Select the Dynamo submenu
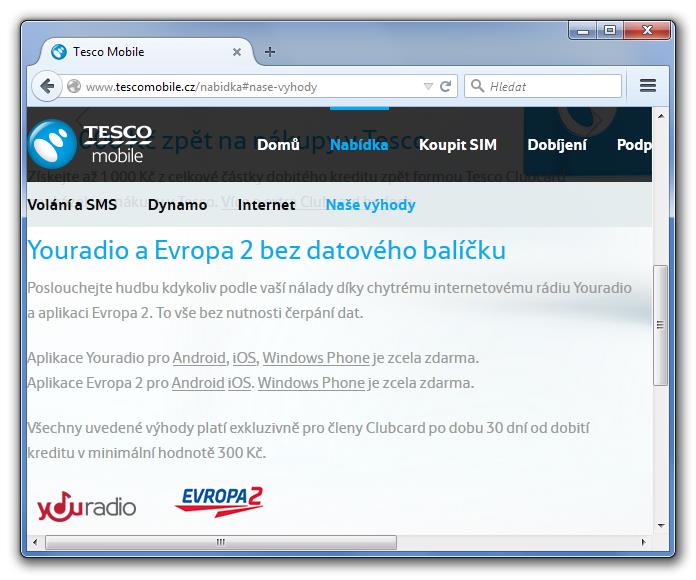Screen dimensions: 696x580 (x=177, y=205)
